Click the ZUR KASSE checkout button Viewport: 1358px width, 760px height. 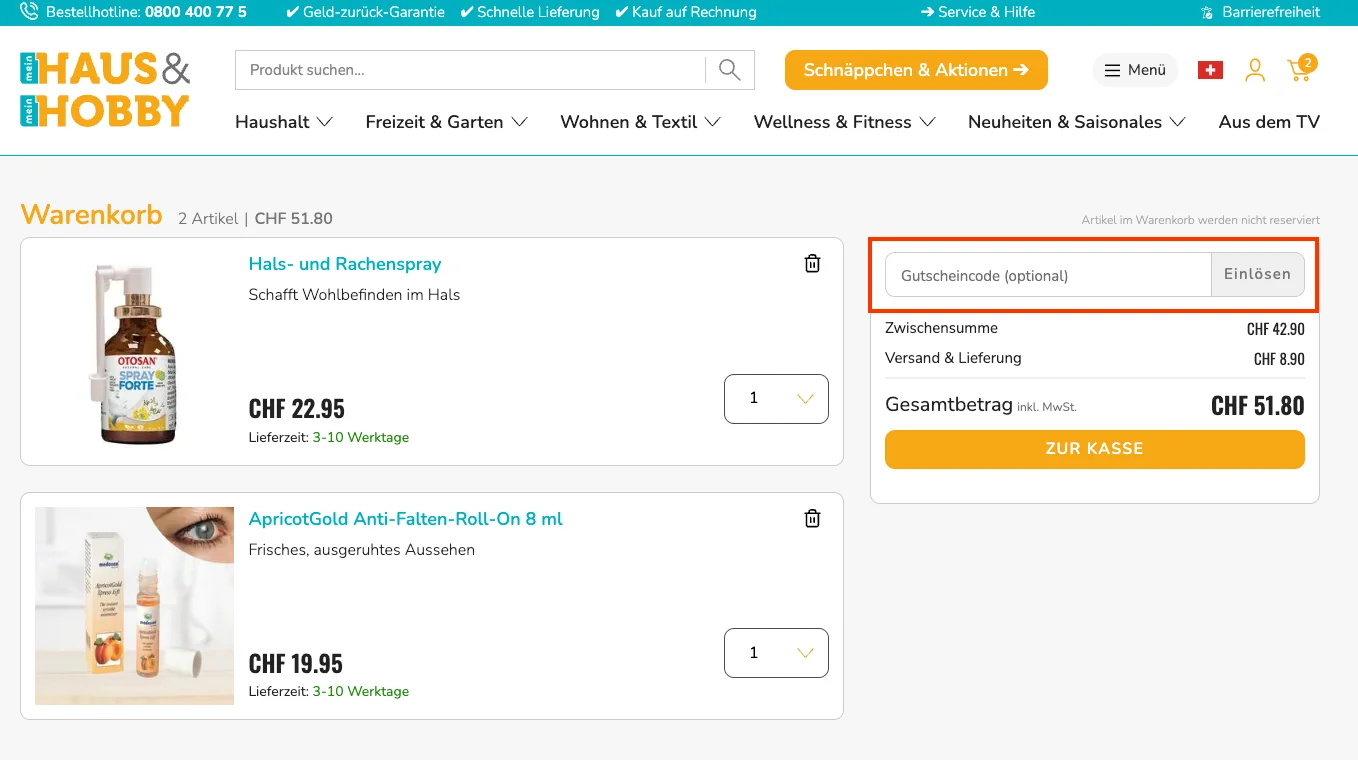[x=1094, y=449]
